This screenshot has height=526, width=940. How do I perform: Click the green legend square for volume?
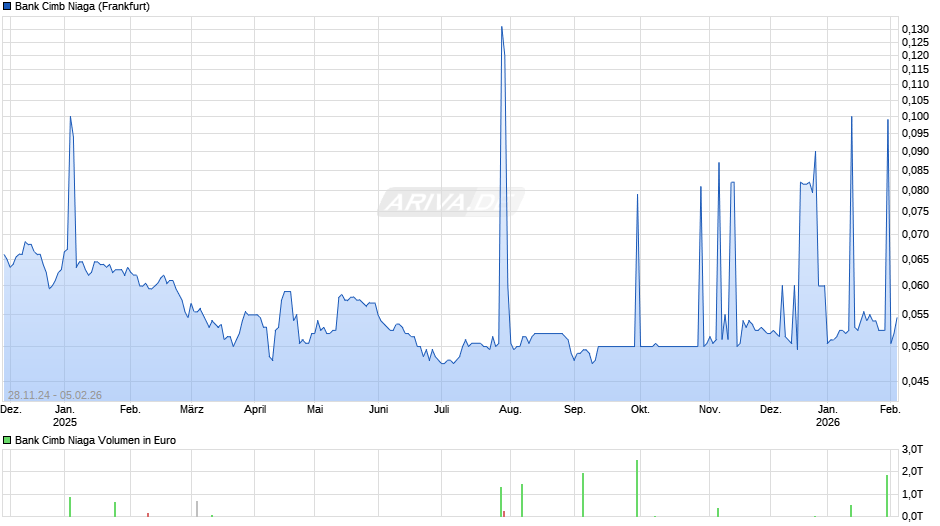point(7,440)
